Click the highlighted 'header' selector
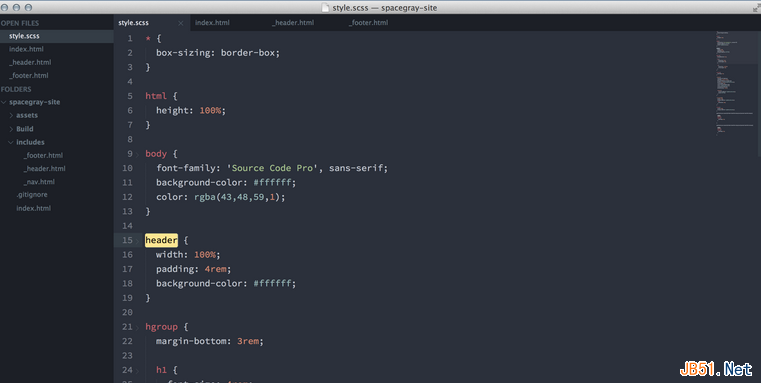Image resolution: width=761 pixels, height=383 pixels. click(x=161, y=240)
